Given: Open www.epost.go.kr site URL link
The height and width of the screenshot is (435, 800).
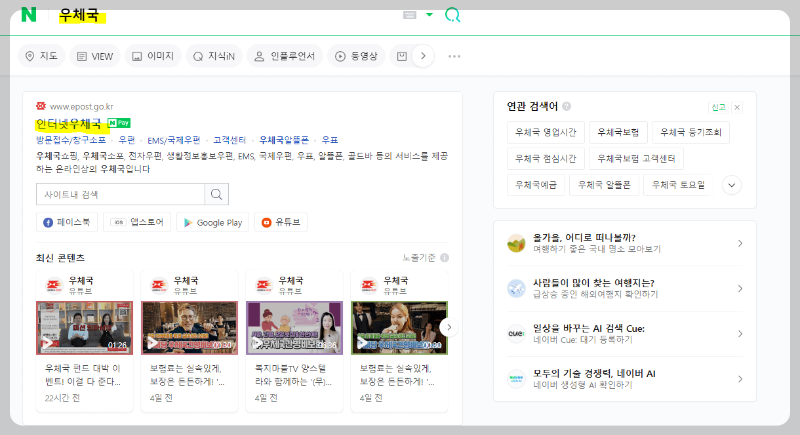Looking at the screenshot, I should 82,107.
